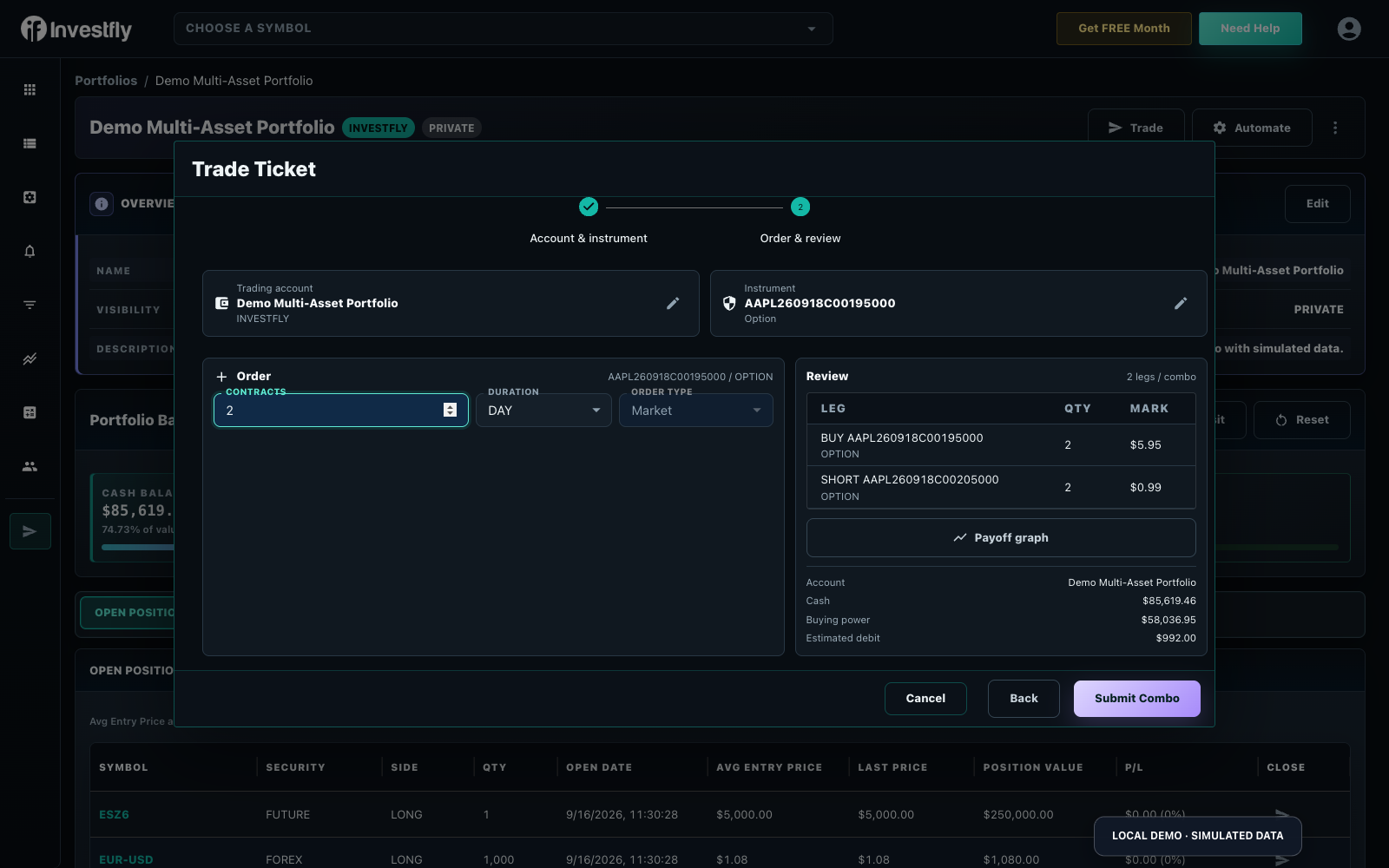Click the people group sidebar icon

[x=30, y=466]
